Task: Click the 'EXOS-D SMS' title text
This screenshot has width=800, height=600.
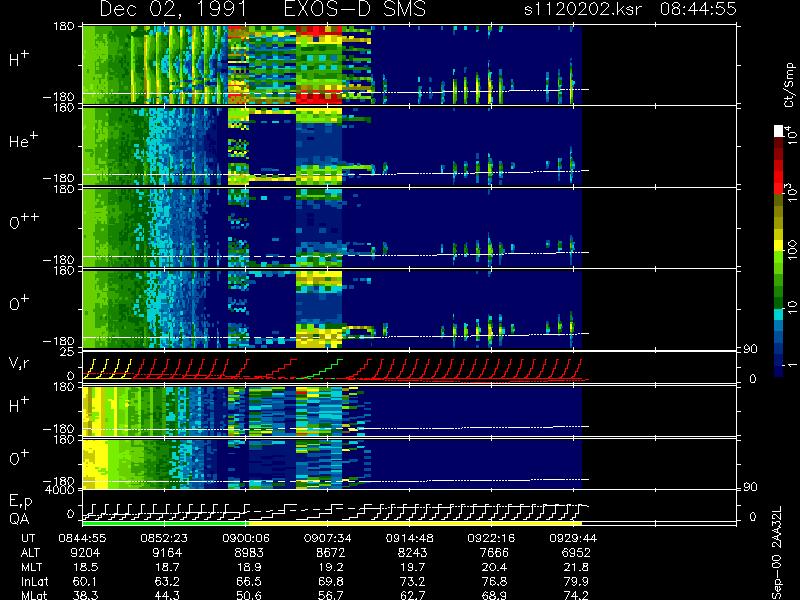Action: click(x=355, y=9)
